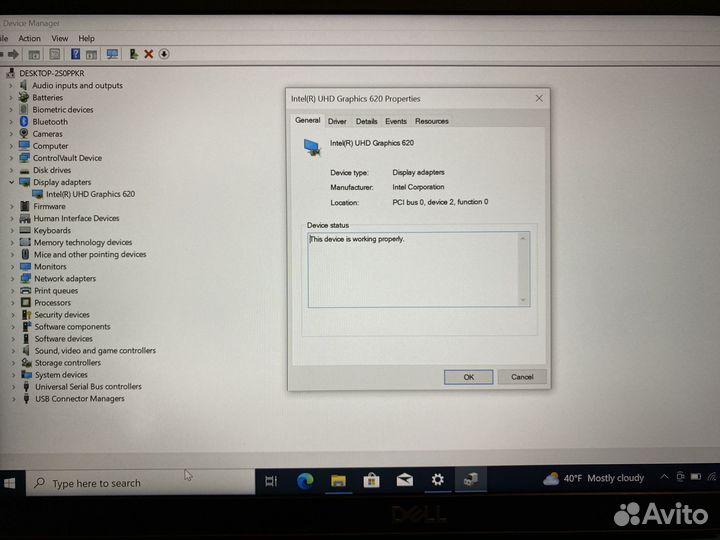The width and height of the screenshot is (720, 540).
Task: Expand the Disk drives node
Action: (11, 170)
